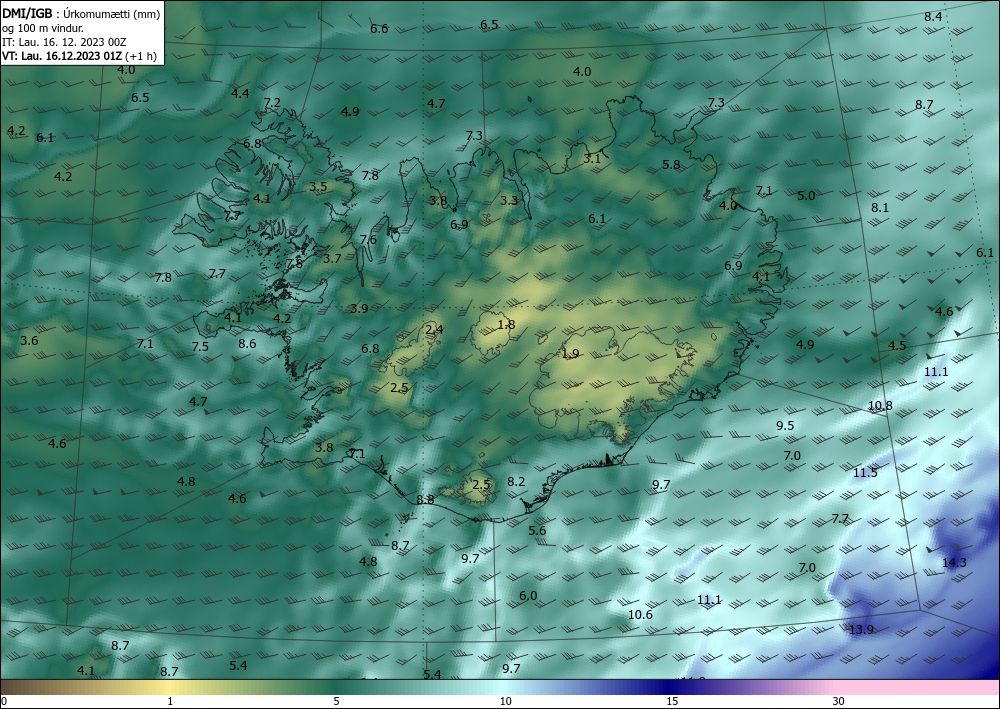Image resolution: width=1000 pixels, height=709 pixels.
Task: Select the legend tick label 1
Action: (x=170, y=702)
